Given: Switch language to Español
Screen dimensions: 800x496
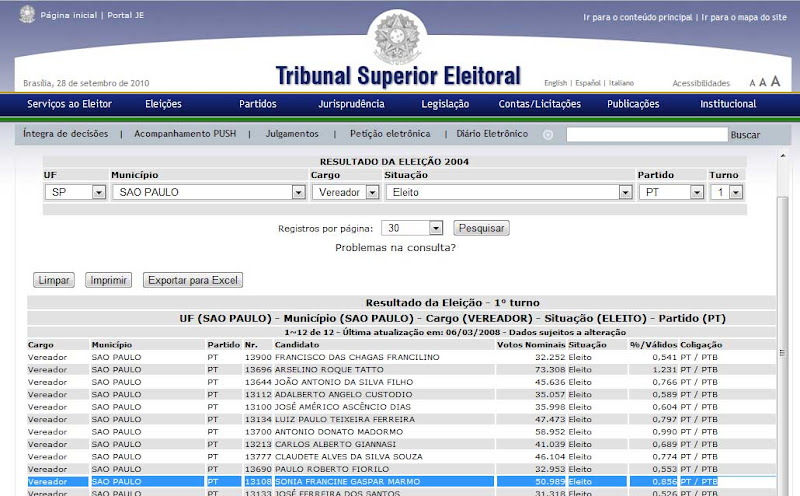Looking at the screenshot, I should point(588,83).
